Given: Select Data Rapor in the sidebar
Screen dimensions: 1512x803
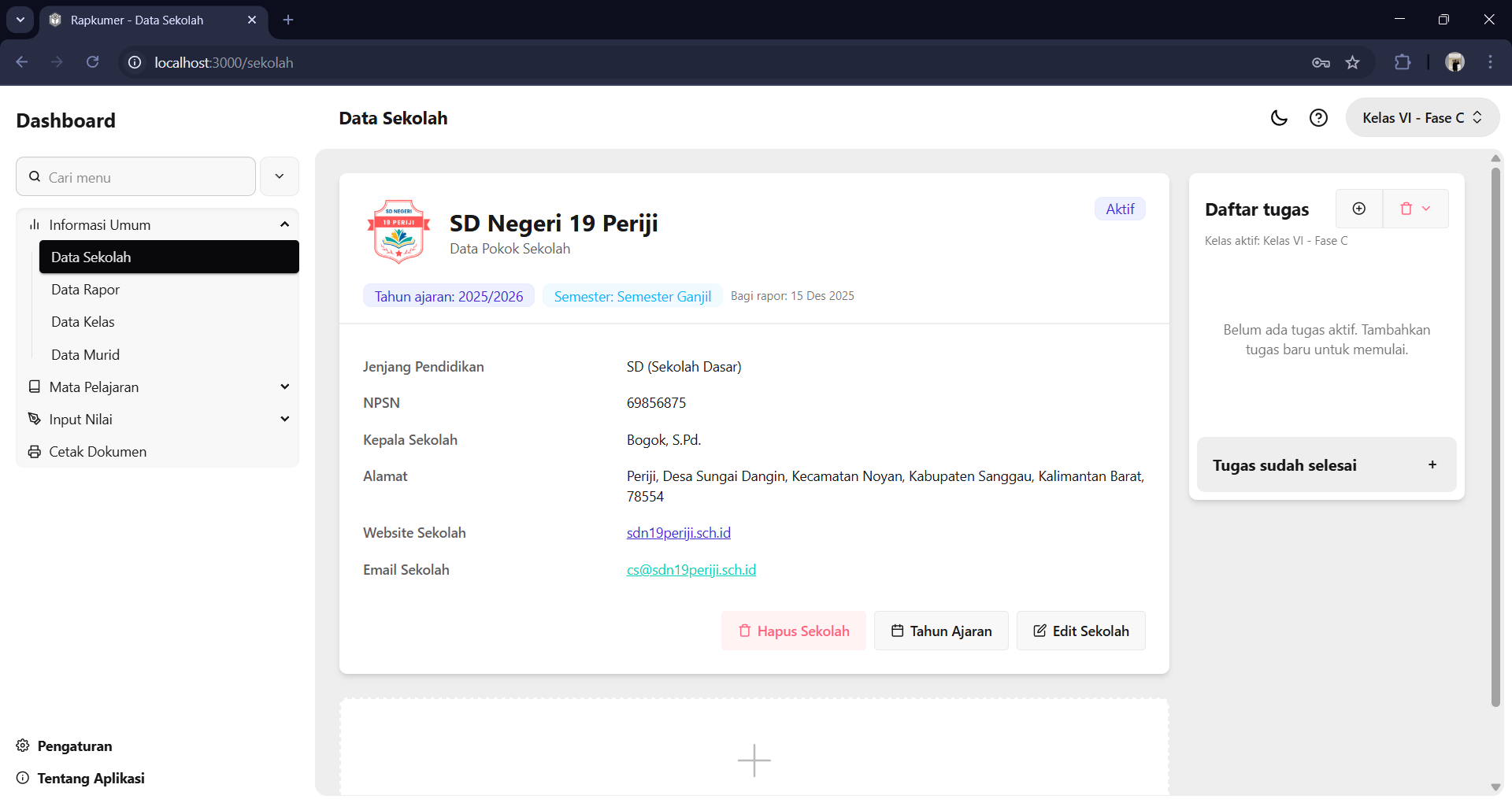Looking at the screenshot, I should [86, 290].
